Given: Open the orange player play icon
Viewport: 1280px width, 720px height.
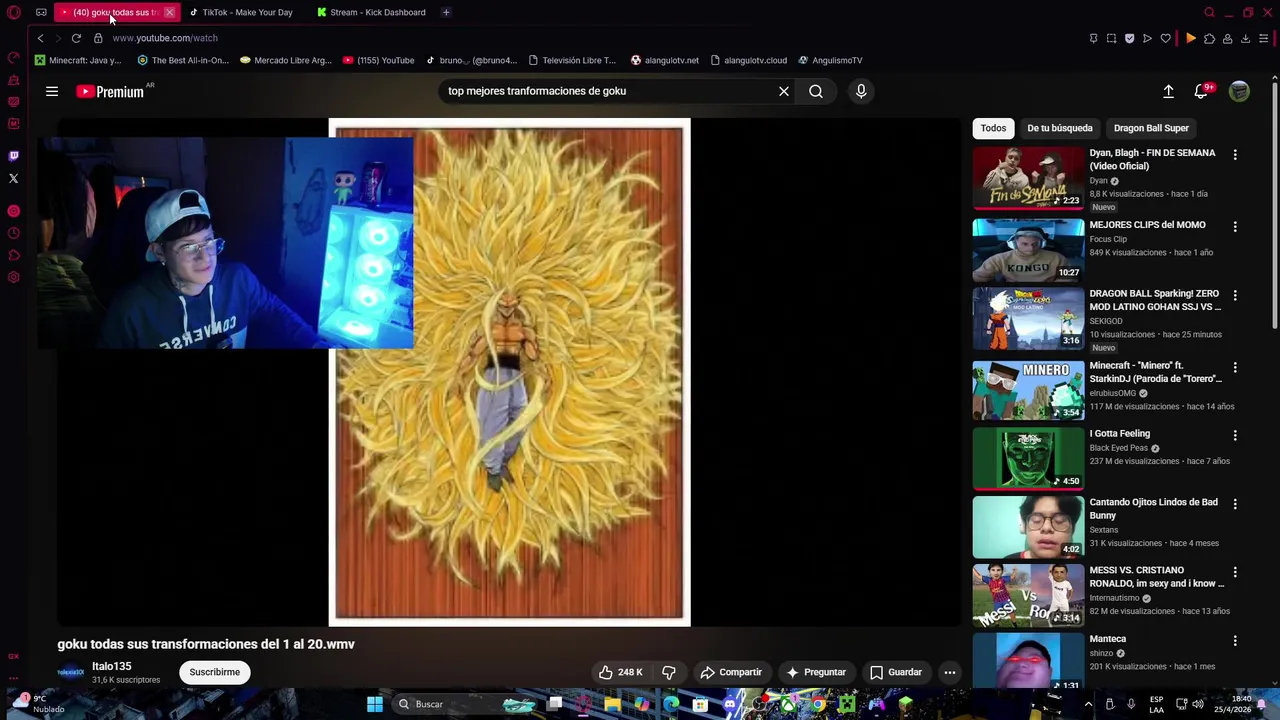Looking at the screenshot, I should click(1190, 38).
